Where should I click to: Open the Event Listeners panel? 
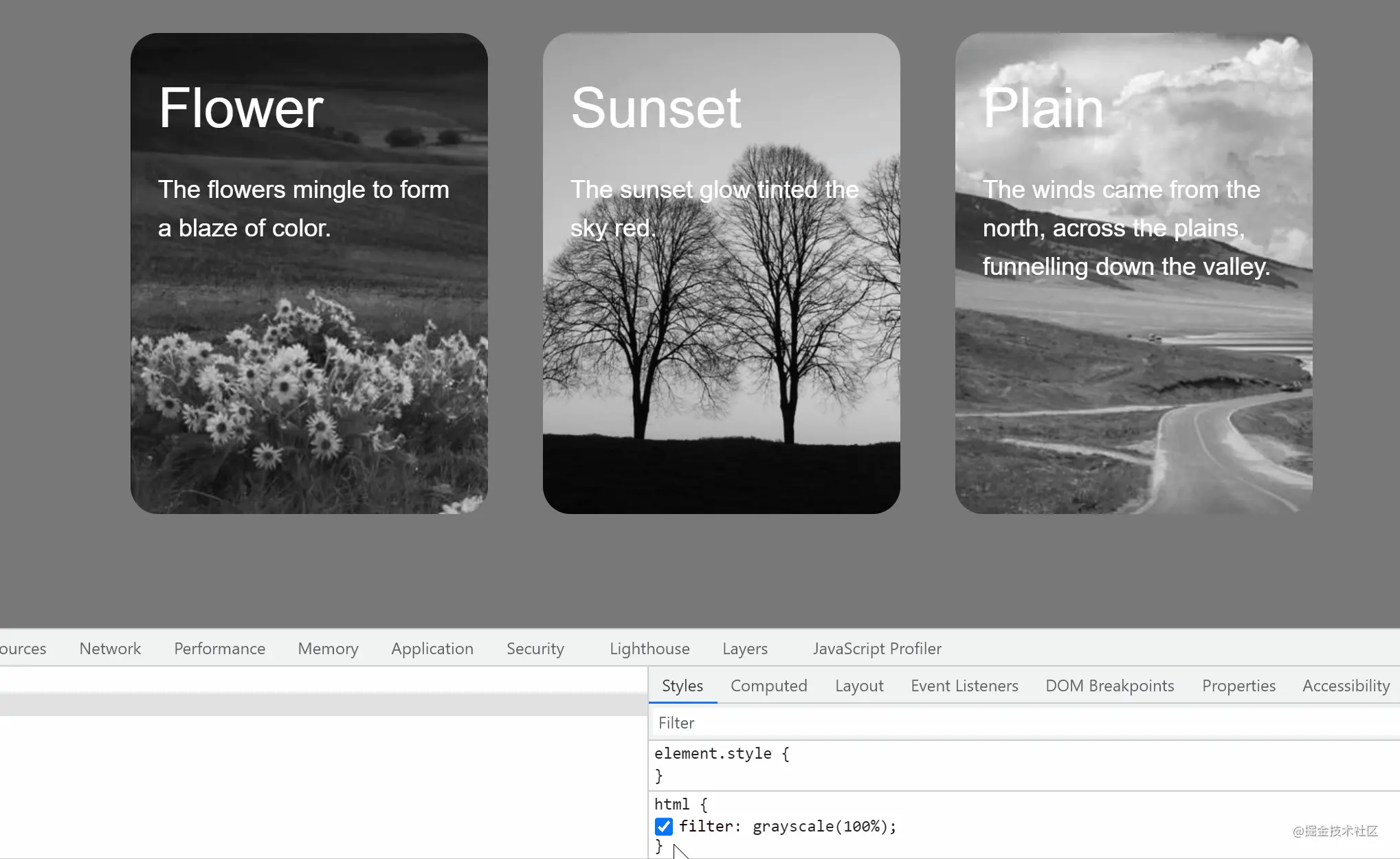964,685
